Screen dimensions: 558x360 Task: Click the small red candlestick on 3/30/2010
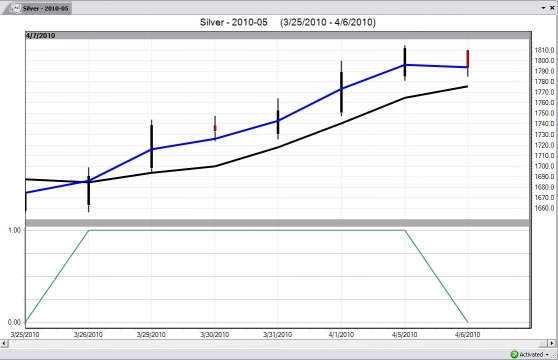[x=215, y=128]
